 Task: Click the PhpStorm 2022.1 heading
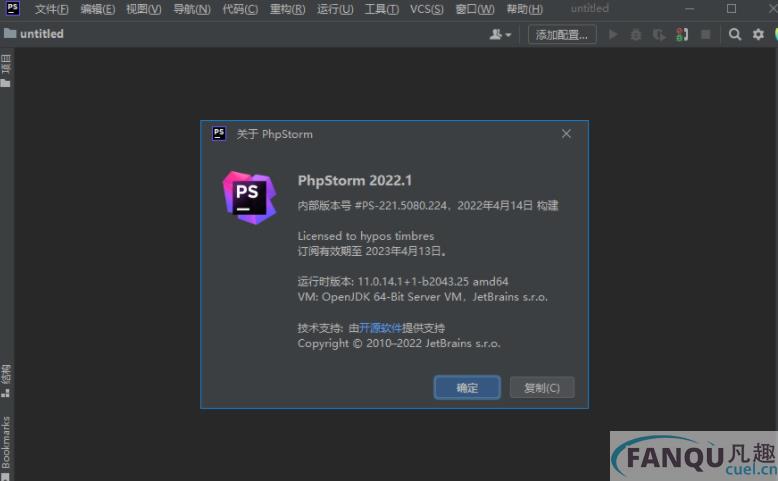(x=355, y=180)
